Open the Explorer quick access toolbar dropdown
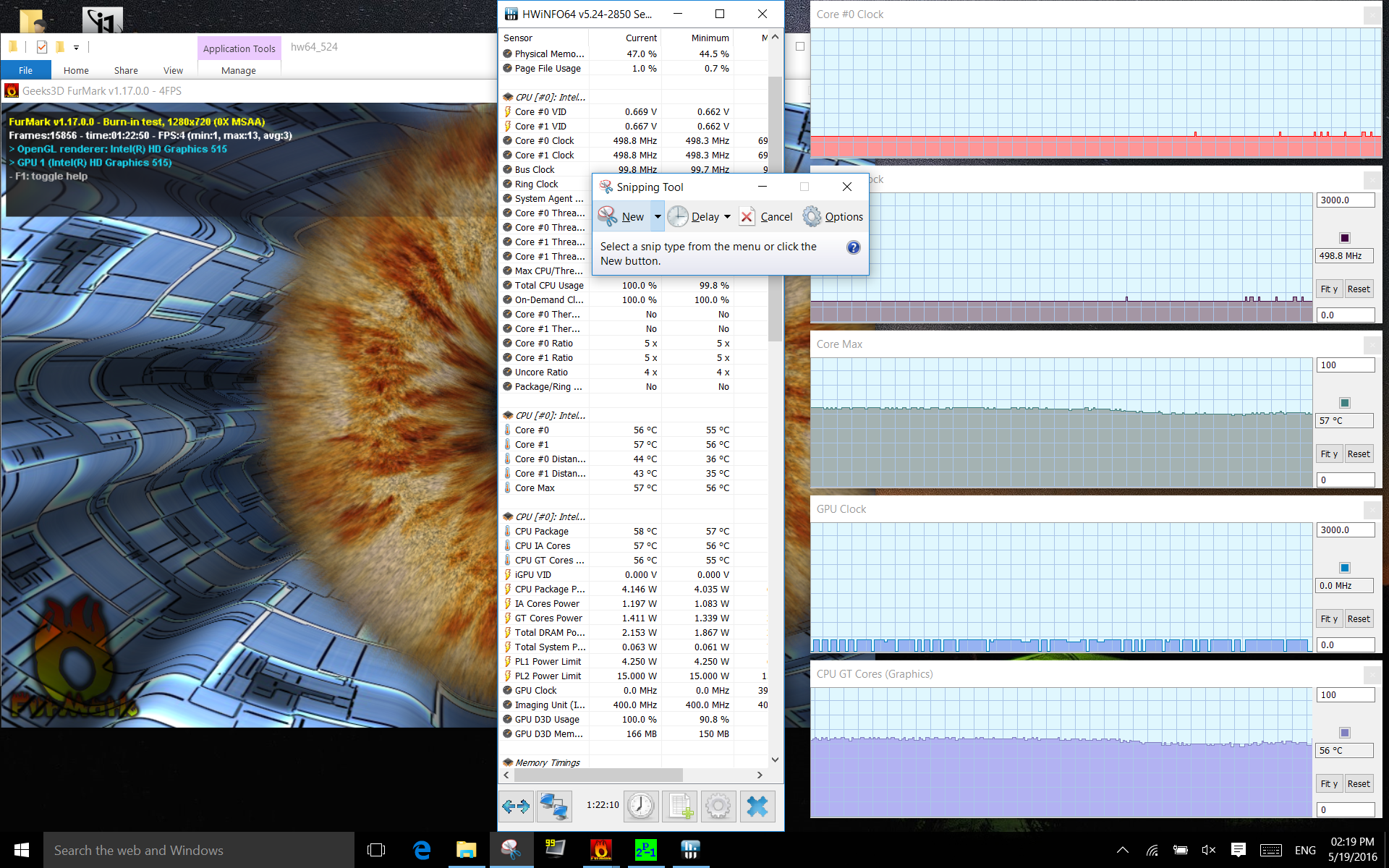Image resolution: width=1389 pixels, height=868 pixels. pyautogui.click(x=76, y=48)
